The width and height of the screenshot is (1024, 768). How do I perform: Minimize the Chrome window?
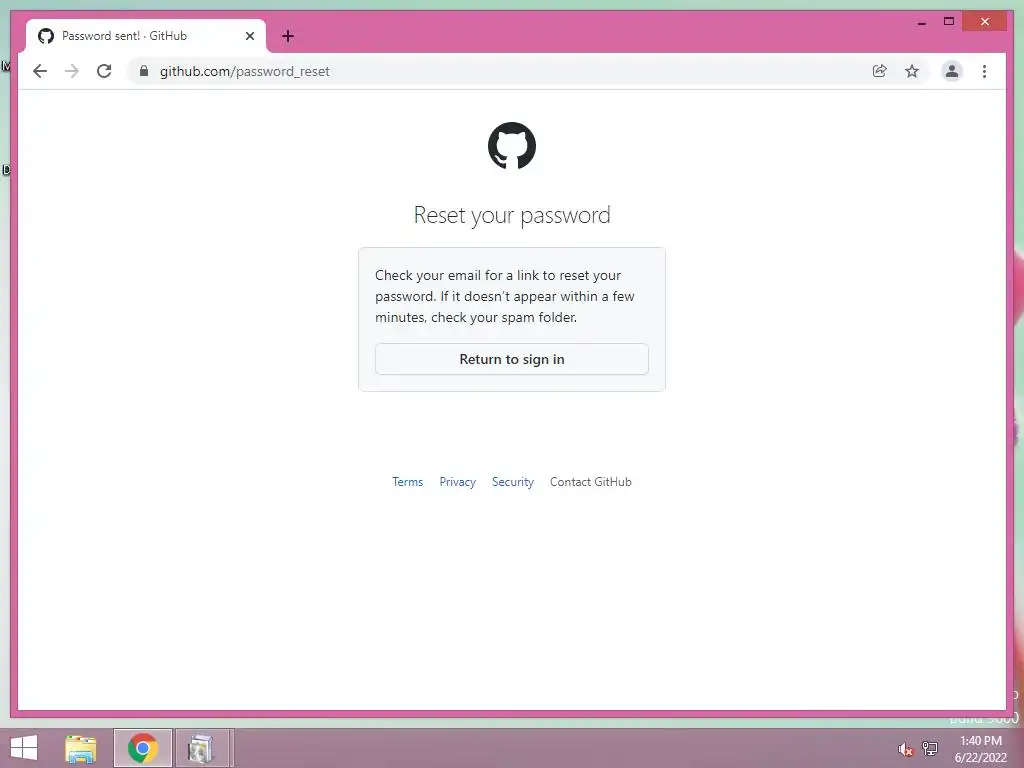(x=922, y=22)
